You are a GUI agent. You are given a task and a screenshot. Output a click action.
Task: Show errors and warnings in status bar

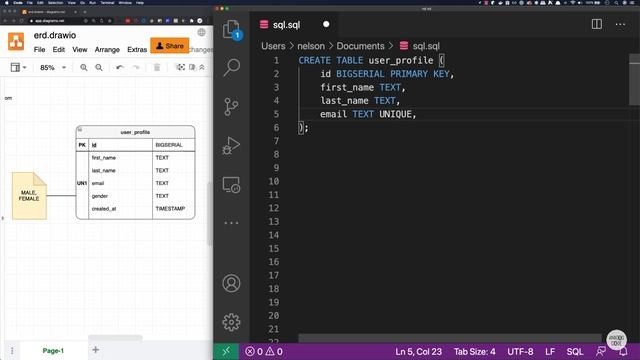[x=264, y=351]
